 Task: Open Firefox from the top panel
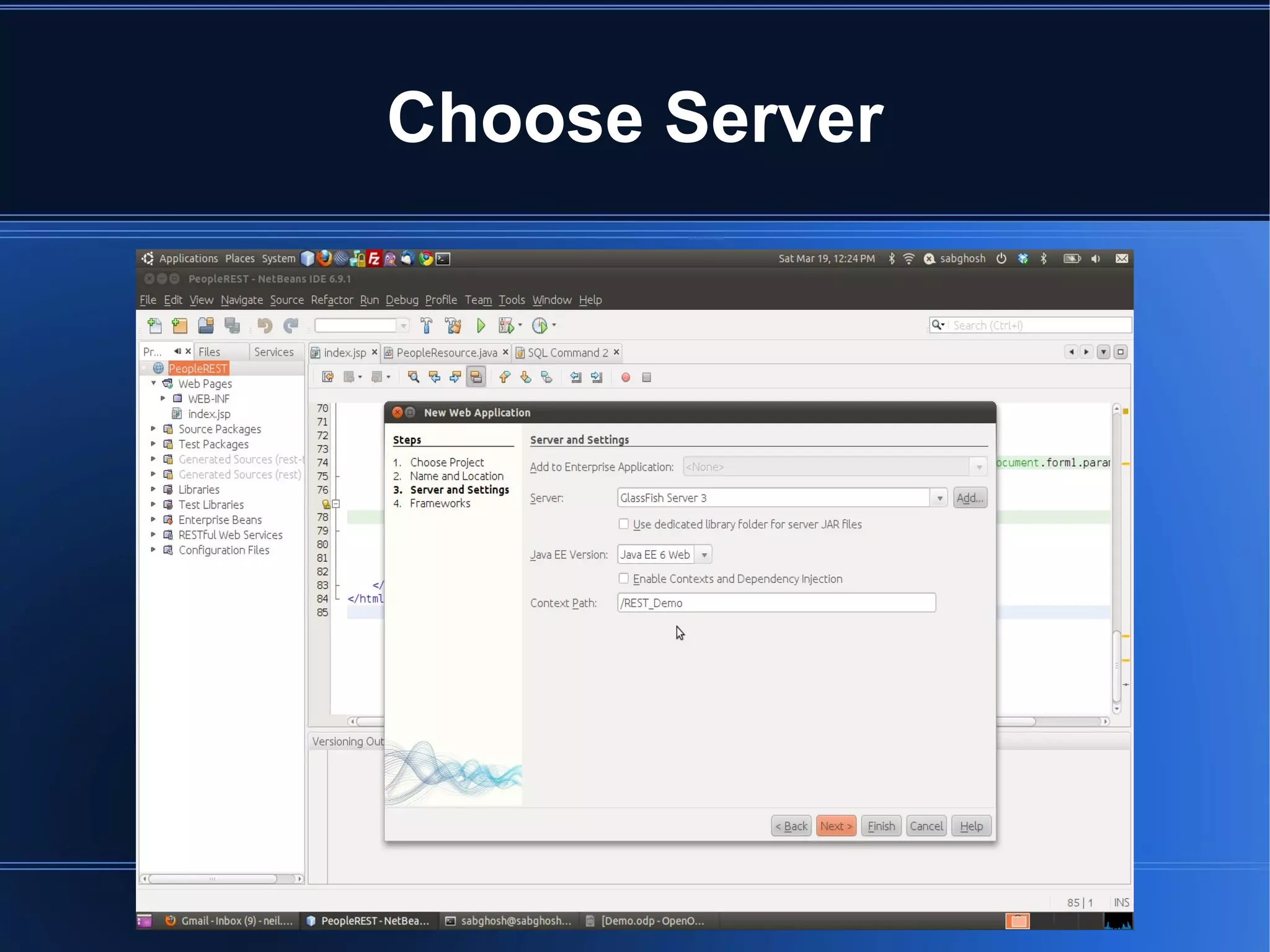324,258
